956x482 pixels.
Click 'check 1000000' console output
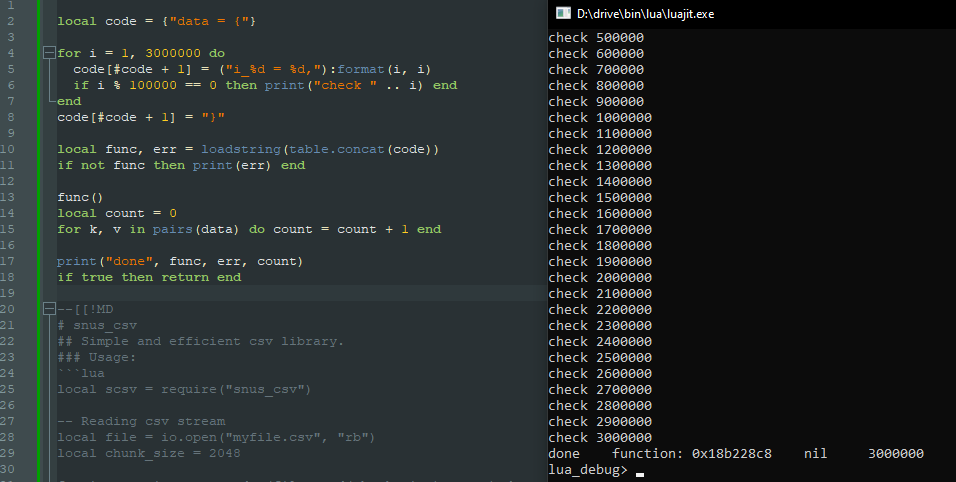[x=600, y=118]
